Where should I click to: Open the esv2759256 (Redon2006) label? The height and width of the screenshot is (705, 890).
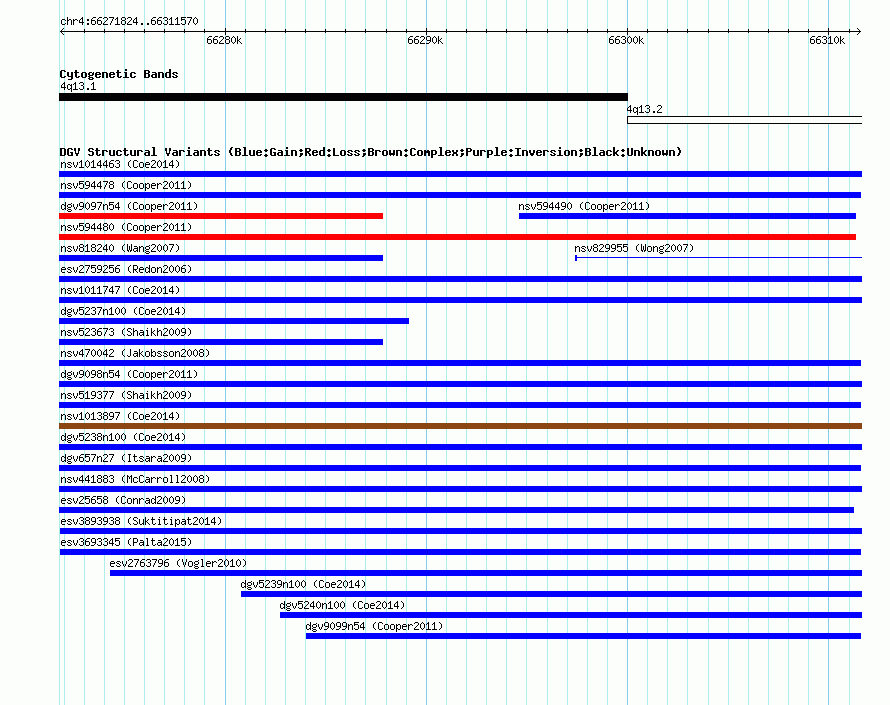[126, 270]
